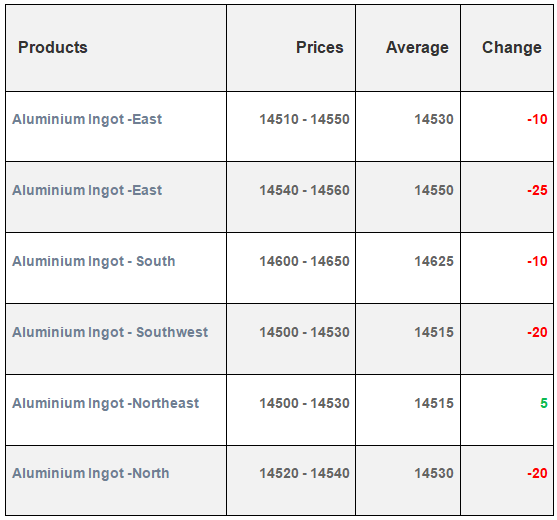
Task: Open the Aluminium Ingot -North link
Action: click(91, 473)
